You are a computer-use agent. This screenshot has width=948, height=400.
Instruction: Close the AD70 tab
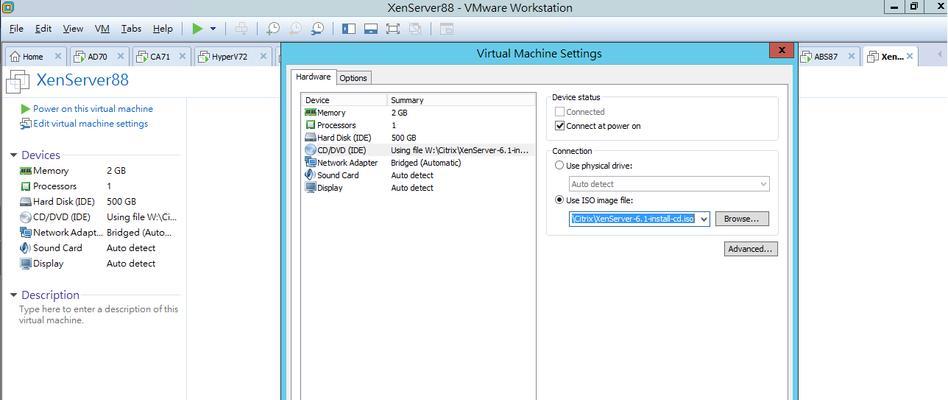120,56
